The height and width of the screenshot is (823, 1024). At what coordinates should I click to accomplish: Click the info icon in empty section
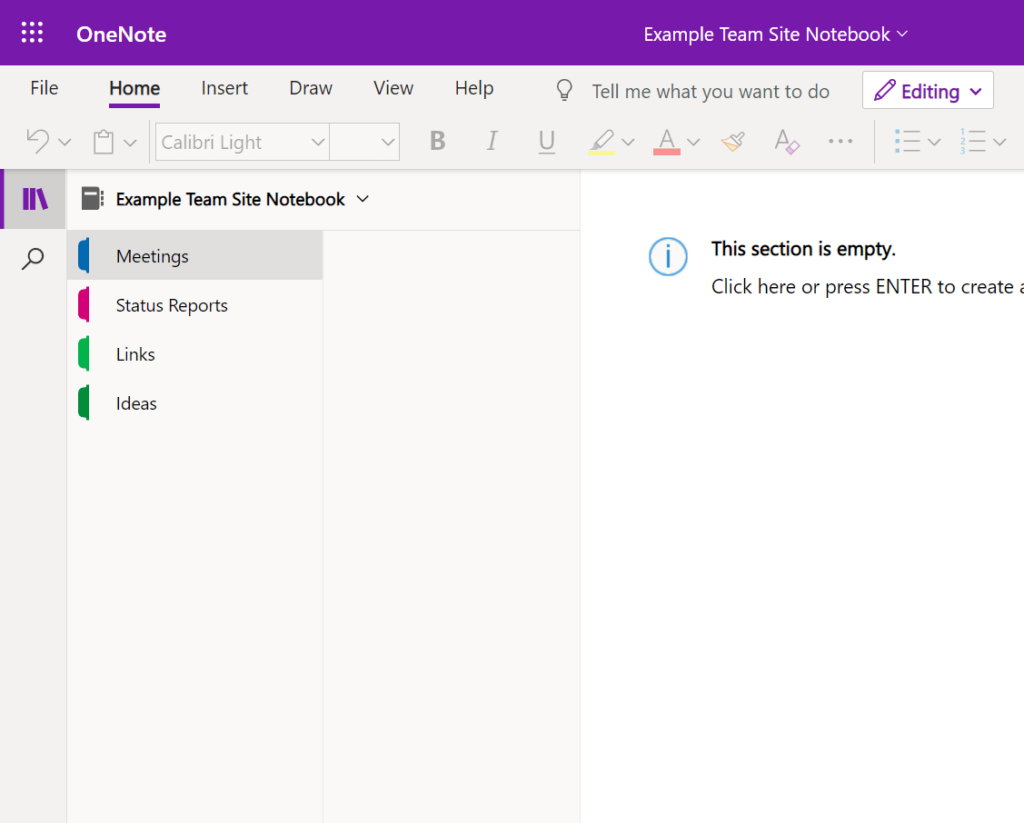pos(667,256)
